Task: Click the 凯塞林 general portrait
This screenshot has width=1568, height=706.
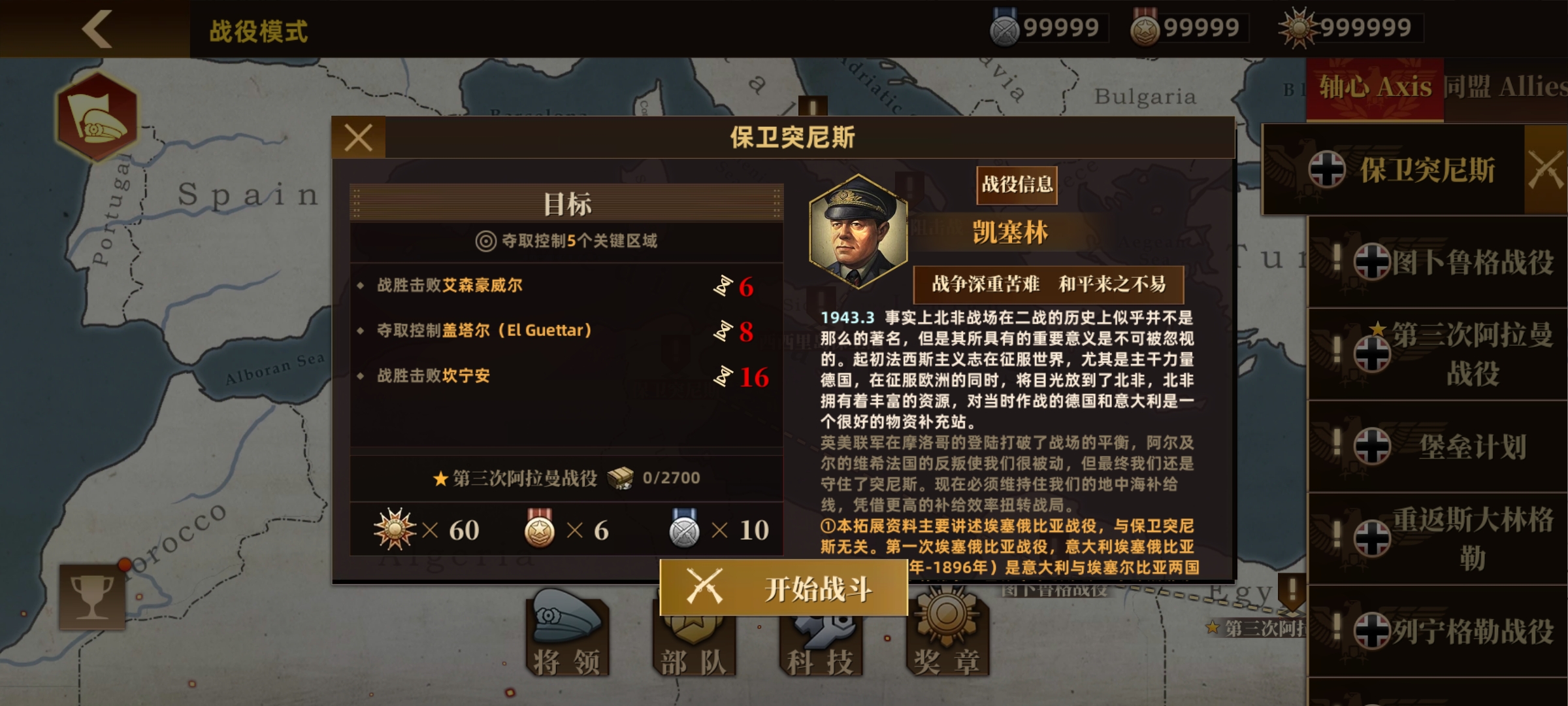Action: point(858,231)
